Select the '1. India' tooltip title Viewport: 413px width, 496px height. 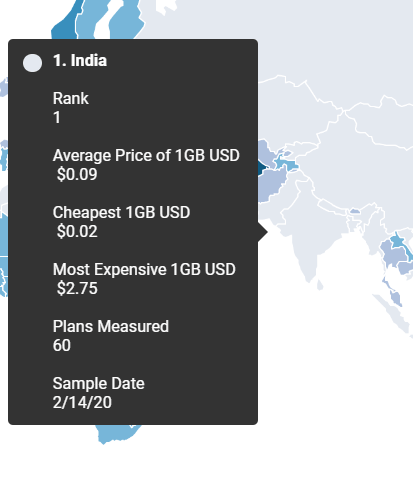pyautogui.click(x=80, y=61)
